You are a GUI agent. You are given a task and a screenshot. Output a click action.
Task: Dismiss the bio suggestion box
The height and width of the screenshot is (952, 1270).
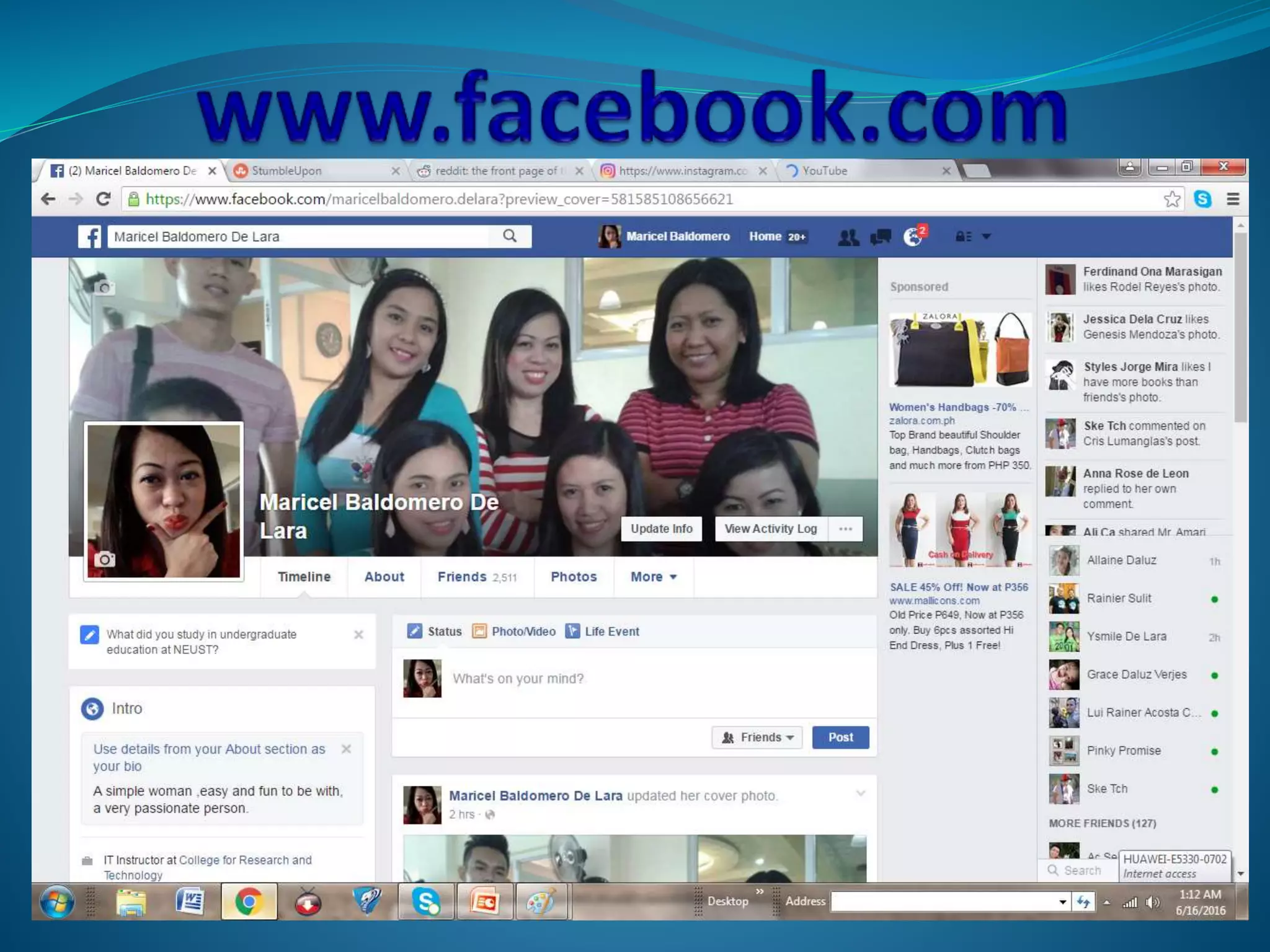click(x=347, y=749)
